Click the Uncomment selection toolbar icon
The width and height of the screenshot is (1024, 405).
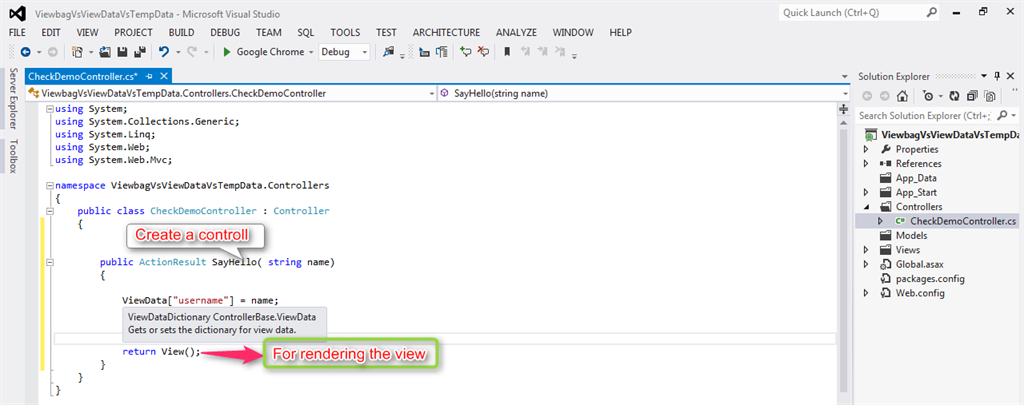click(483, 52)
